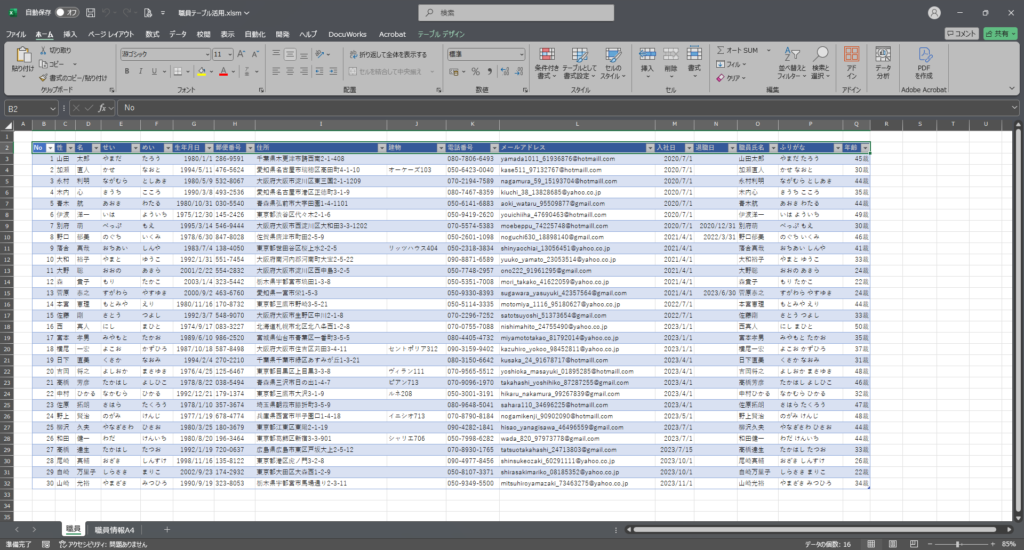1024x550 pixels.
Task: Toggle Bold formatting
Action: tap(127, 71)
